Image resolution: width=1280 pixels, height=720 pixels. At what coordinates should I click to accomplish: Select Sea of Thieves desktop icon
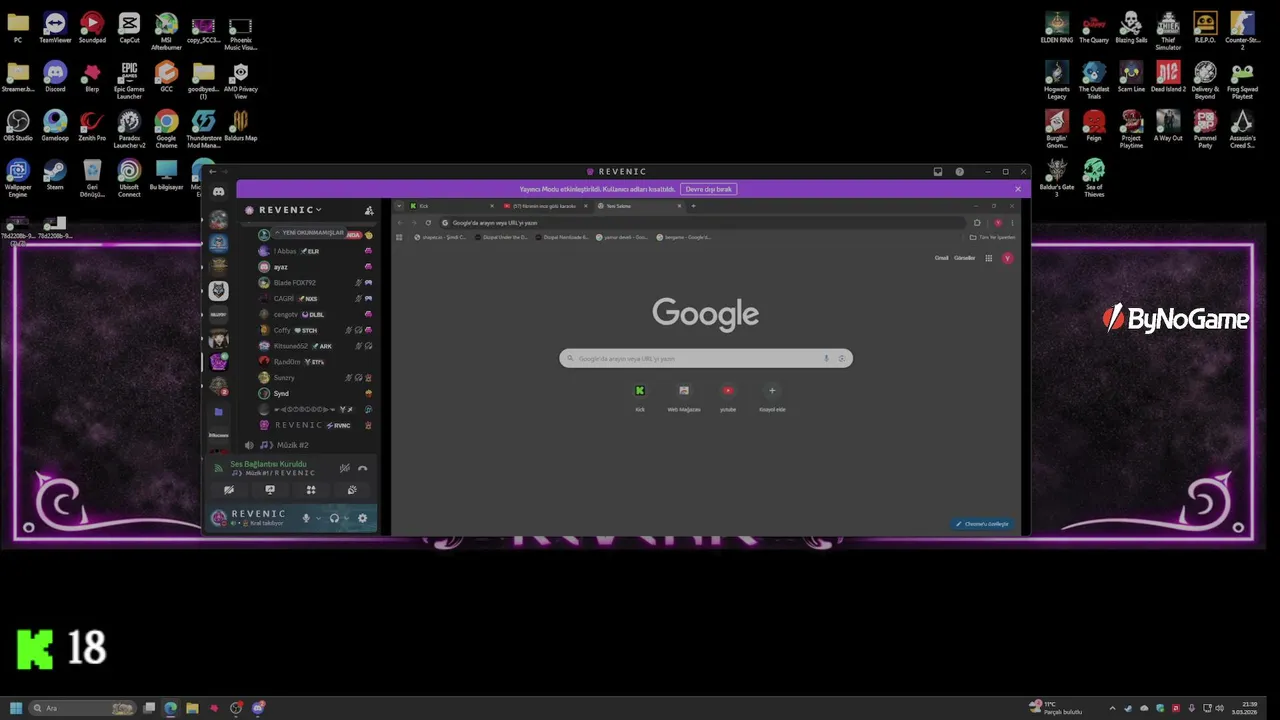point(1094,178)
